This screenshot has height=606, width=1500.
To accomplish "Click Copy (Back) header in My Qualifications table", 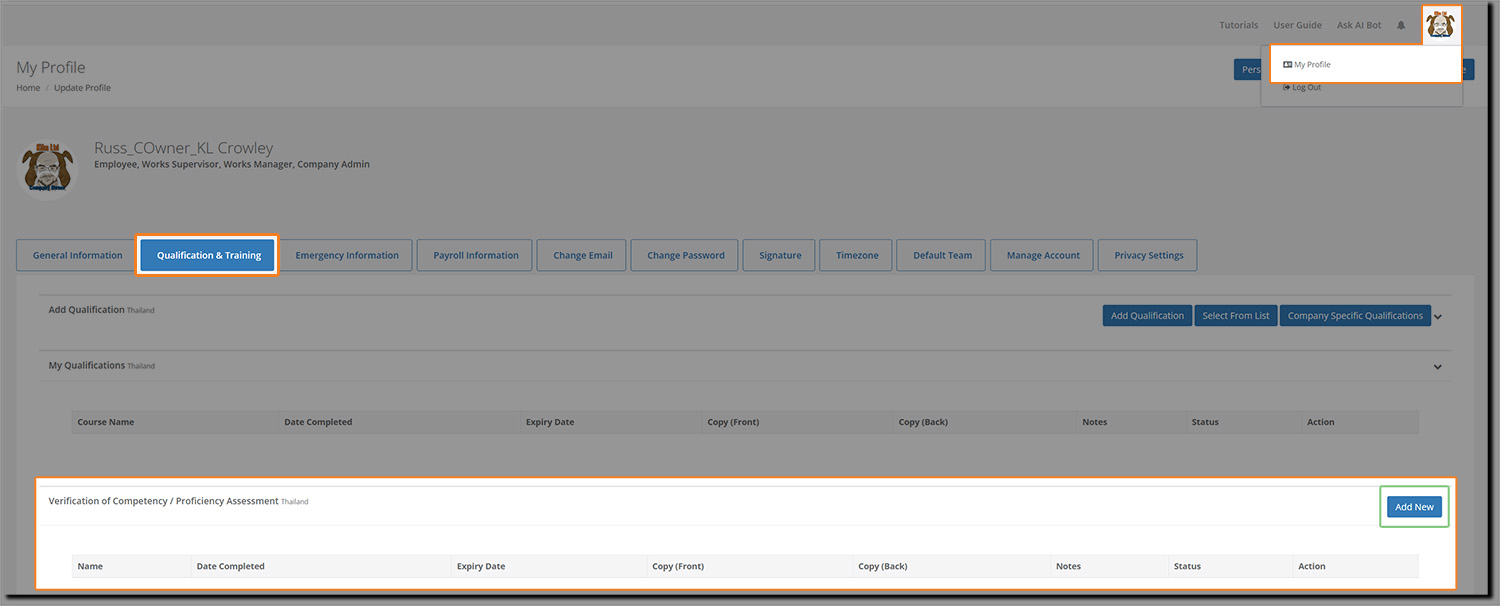I will pyautogui.click(x=923, y=422).
